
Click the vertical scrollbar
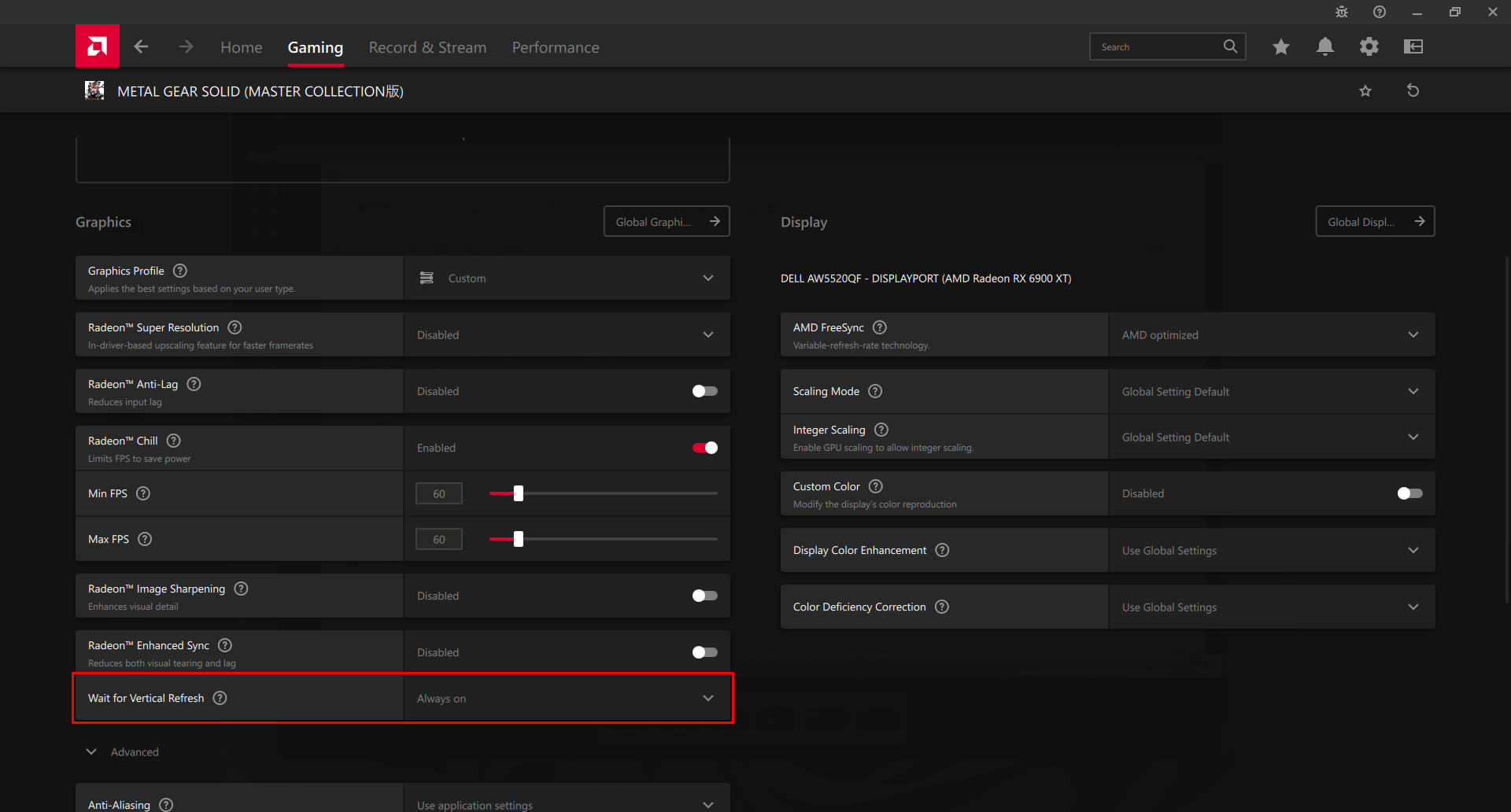(1507, 429)
